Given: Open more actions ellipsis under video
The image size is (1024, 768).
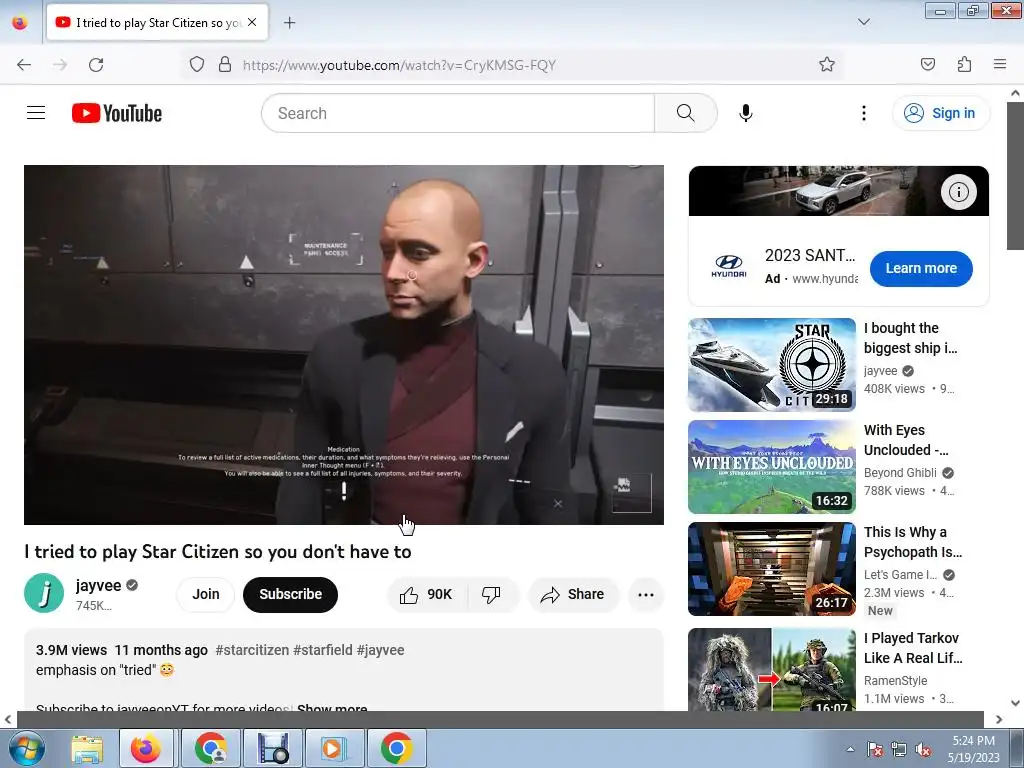Looking at the screenshot, I should click(x=646, y=594).
